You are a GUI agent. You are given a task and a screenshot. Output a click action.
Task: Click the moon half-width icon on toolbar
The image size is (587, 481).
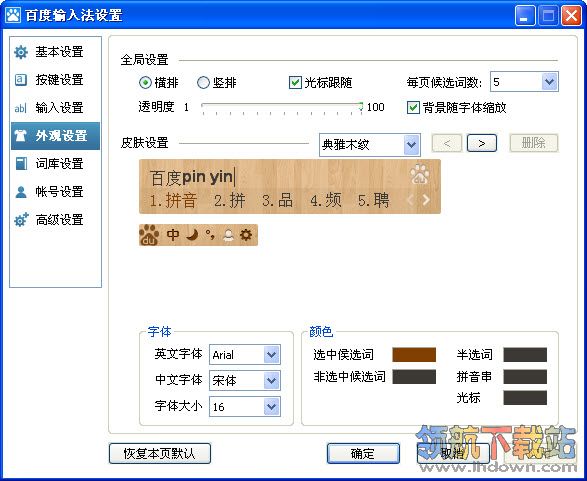[x=192, y=235]
